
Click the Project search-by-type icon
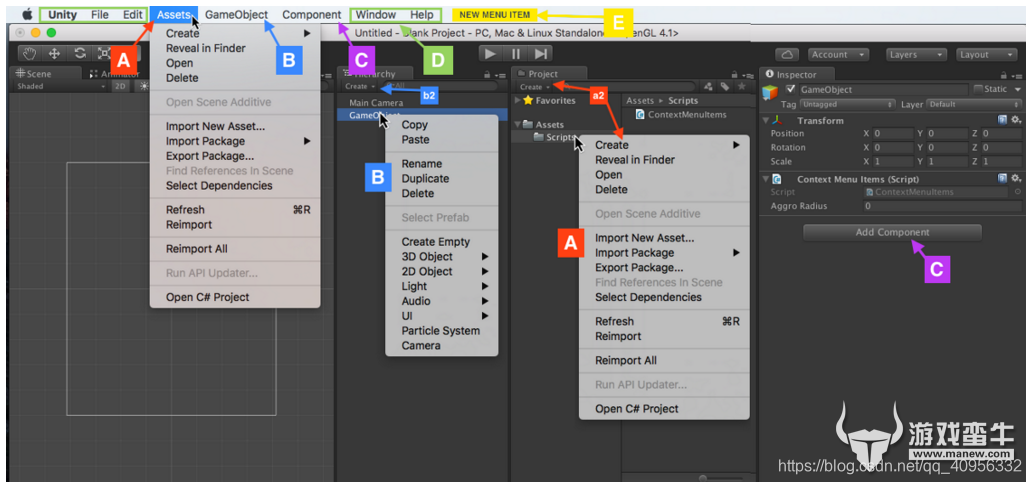[709, 86]
